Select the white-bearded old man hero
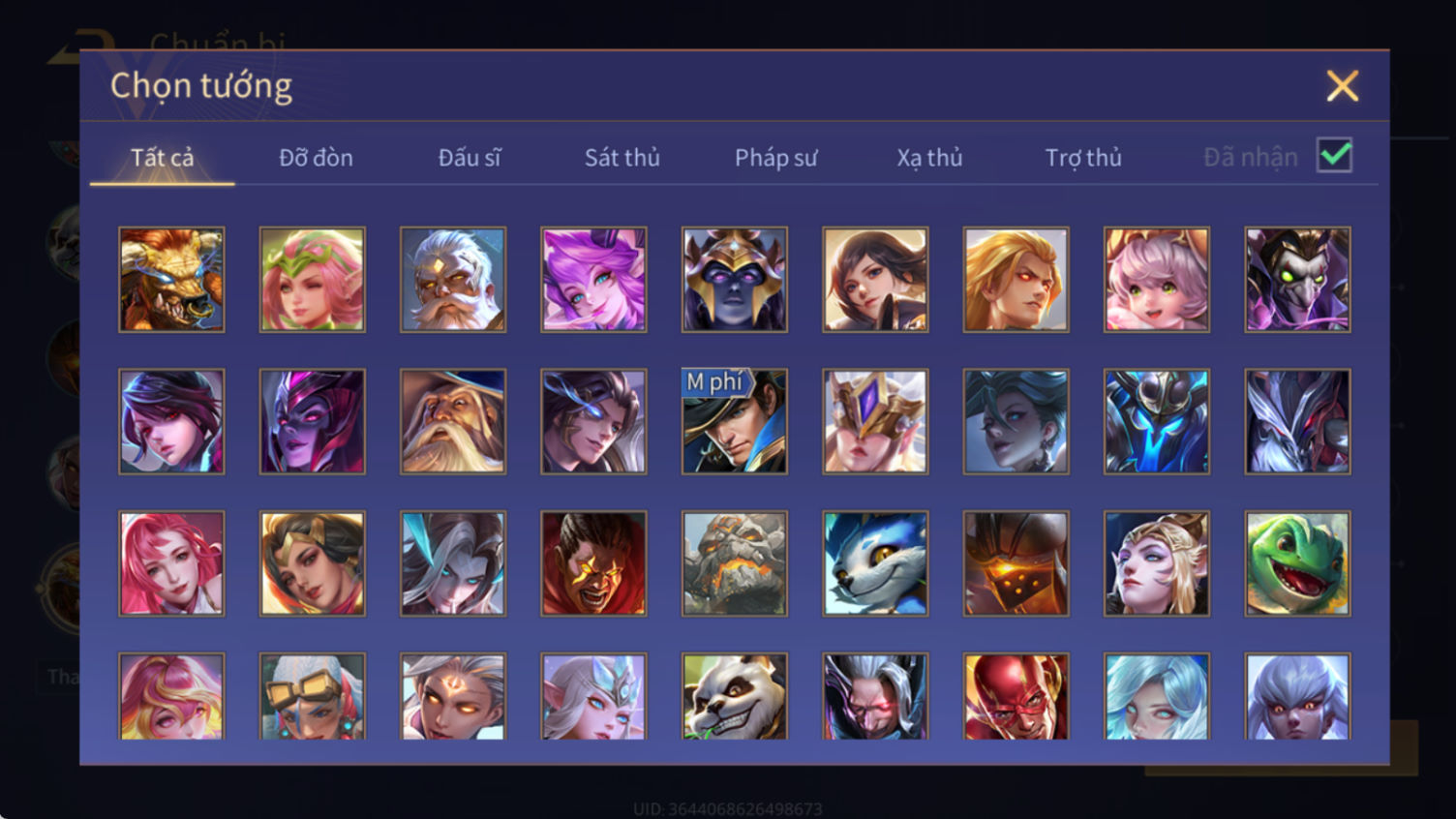 [x=453, y=280]
